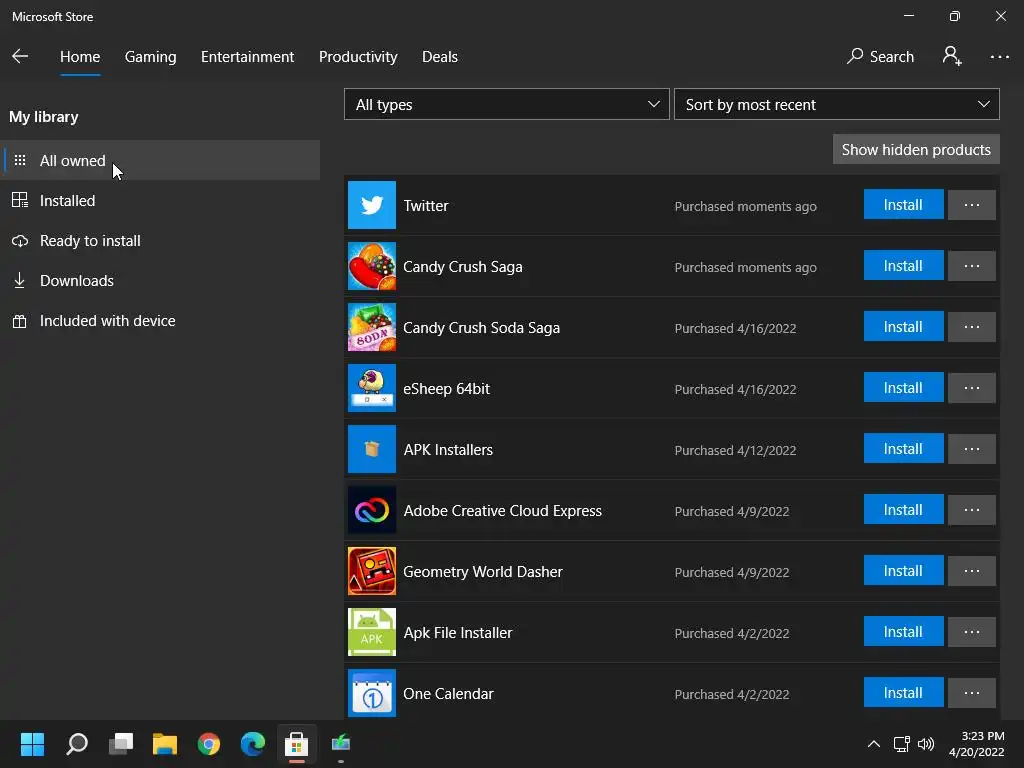
Task: Select Downloads in My library
Action: point(160,280)
